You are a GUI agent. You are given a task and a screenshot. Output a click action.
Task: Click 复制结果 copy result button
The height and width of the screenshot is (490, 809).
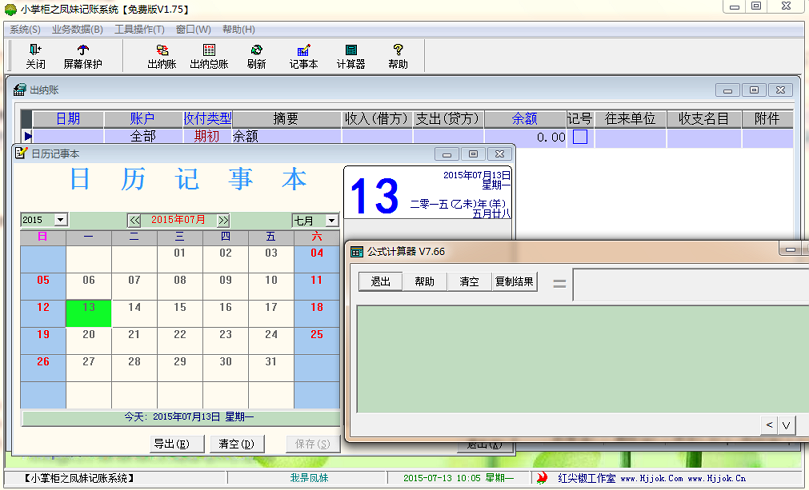coord(514,282)
